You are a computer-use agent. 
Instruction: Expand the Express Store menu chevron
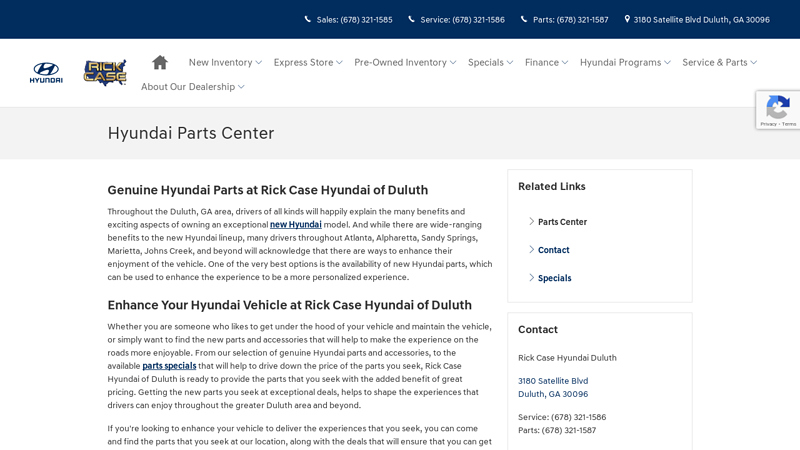click(339, 63)
